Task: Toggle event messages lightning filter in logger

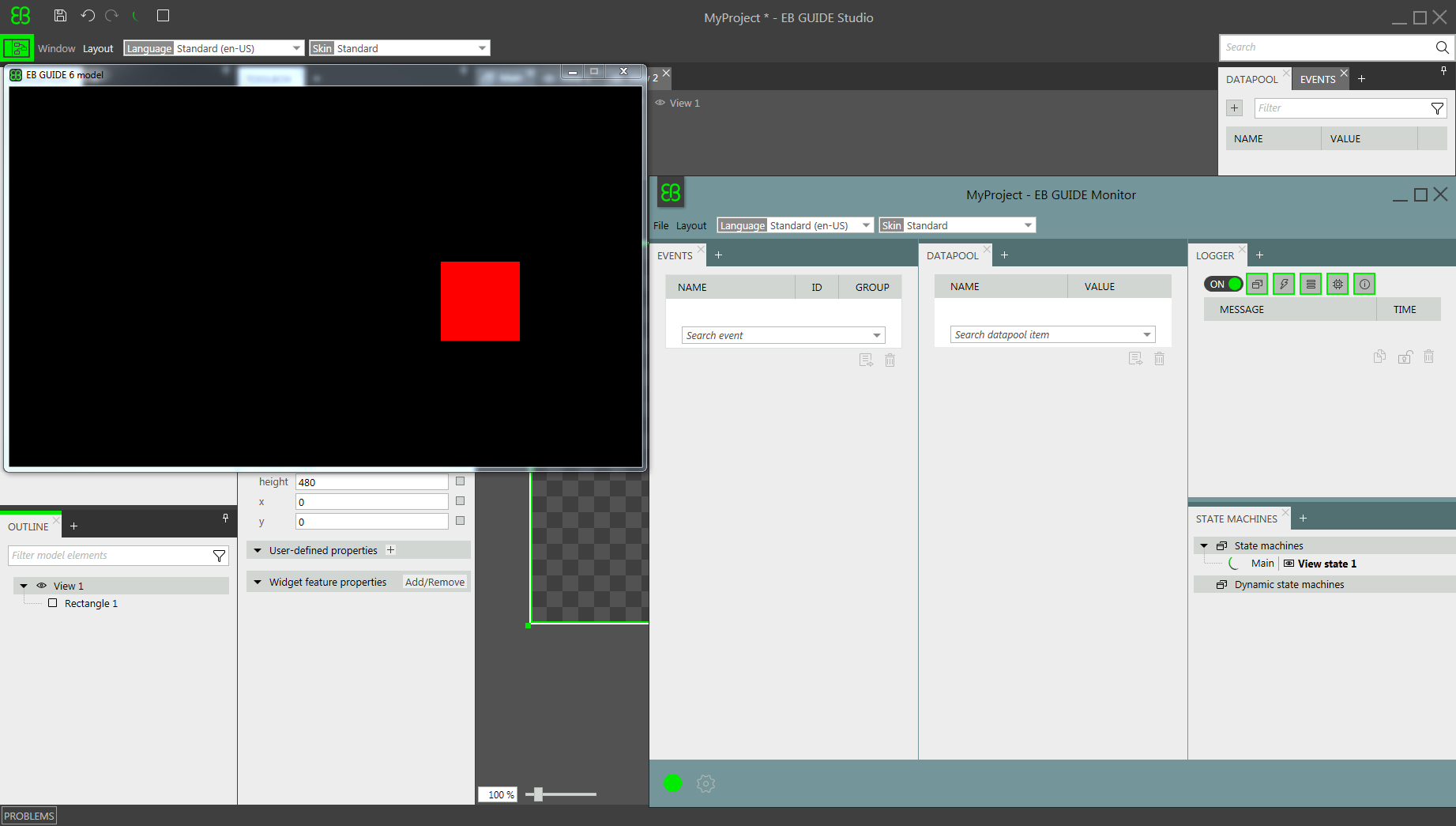Action: tap(1284, 284)
